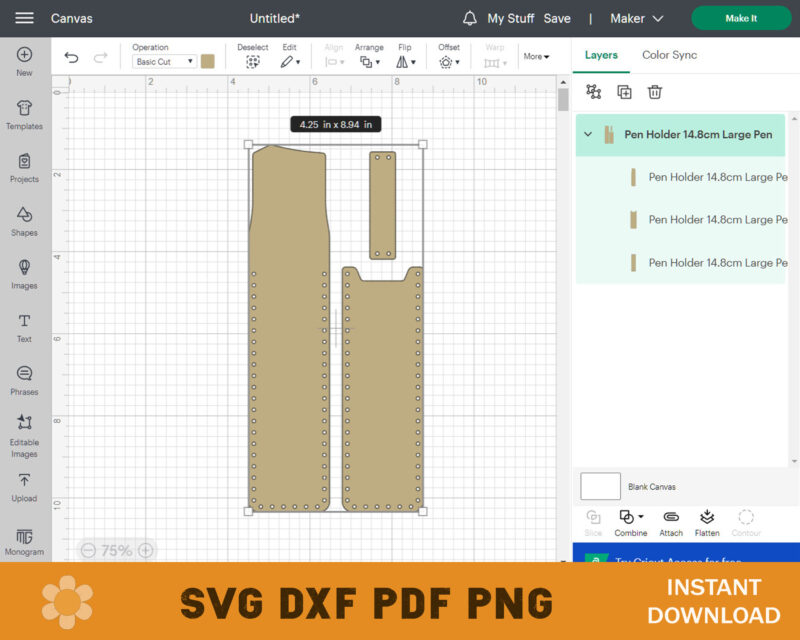Attach the selected layers
The width and height of the screenshot is (800, 640).
tap(671, 521)
